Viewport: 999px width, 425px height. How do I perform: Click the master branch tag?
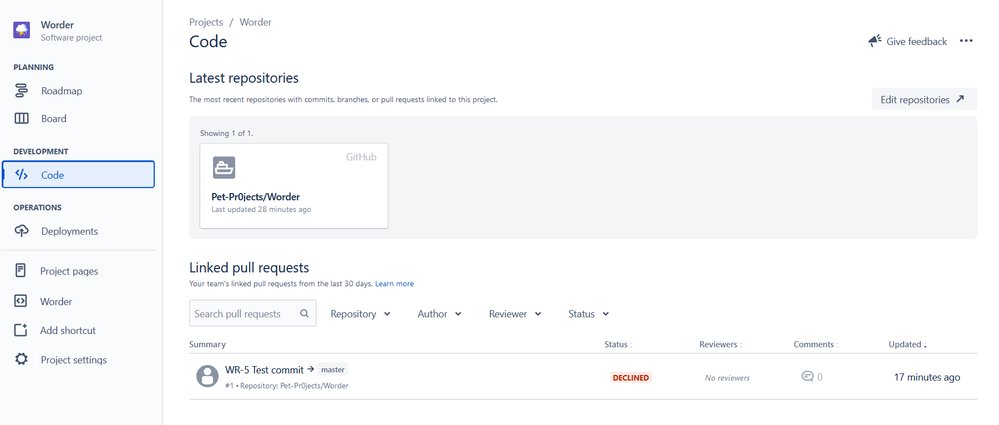333,370
